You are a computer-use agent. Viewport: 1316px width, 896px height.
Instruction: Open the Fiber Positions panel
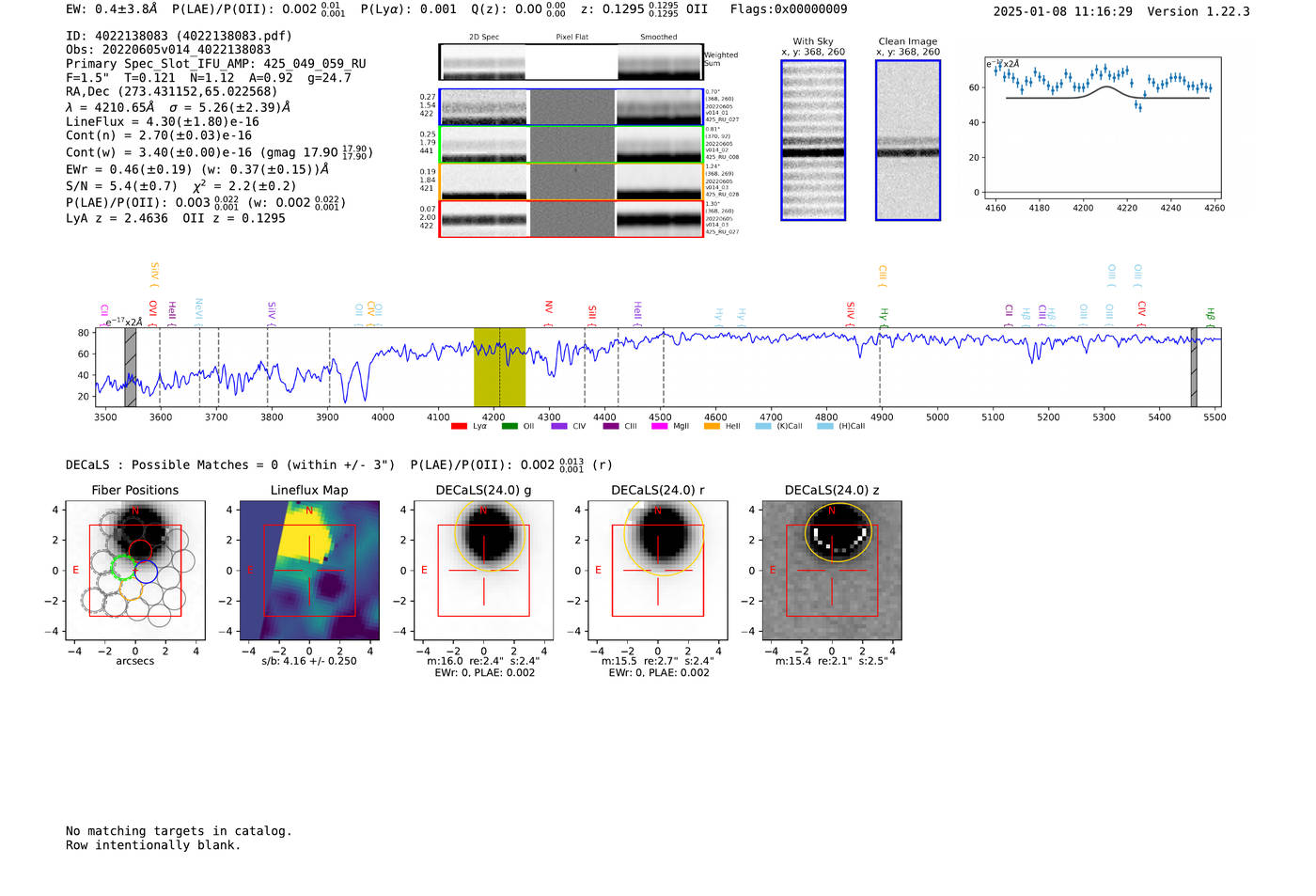tap(135, 570)
